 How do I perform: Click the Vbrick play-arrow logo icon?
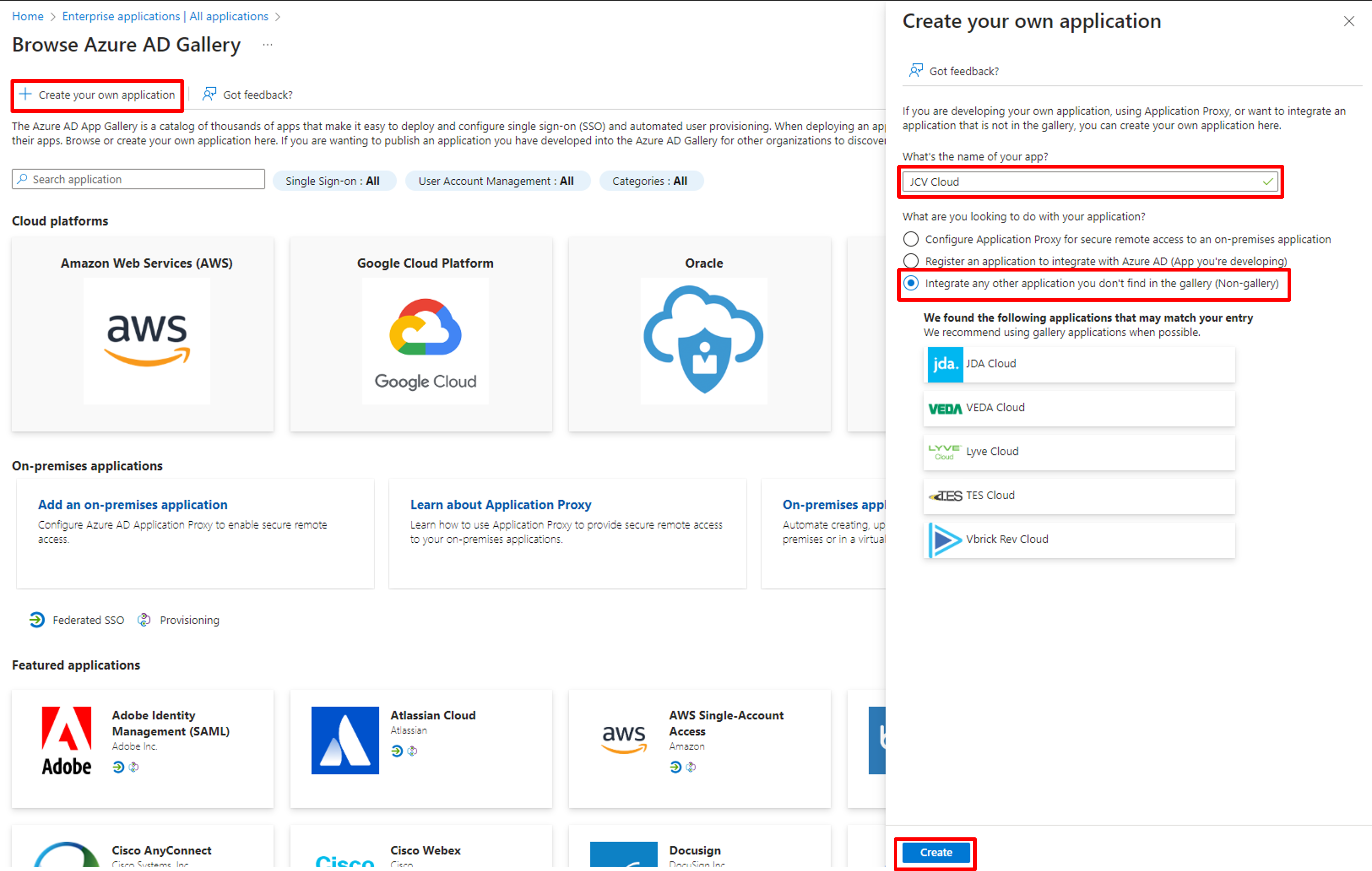click(x=945, y=540)
